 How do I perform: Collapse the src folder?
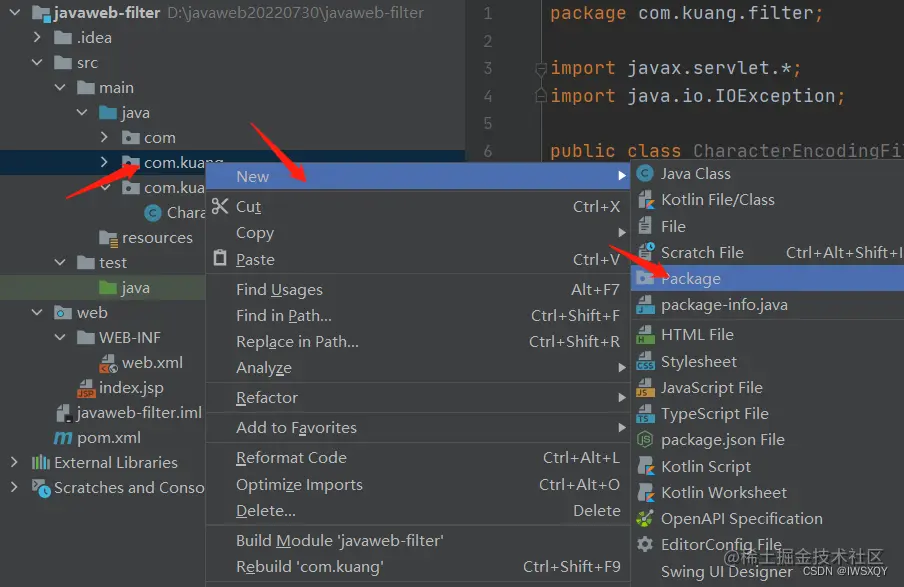tap(37, 62)
